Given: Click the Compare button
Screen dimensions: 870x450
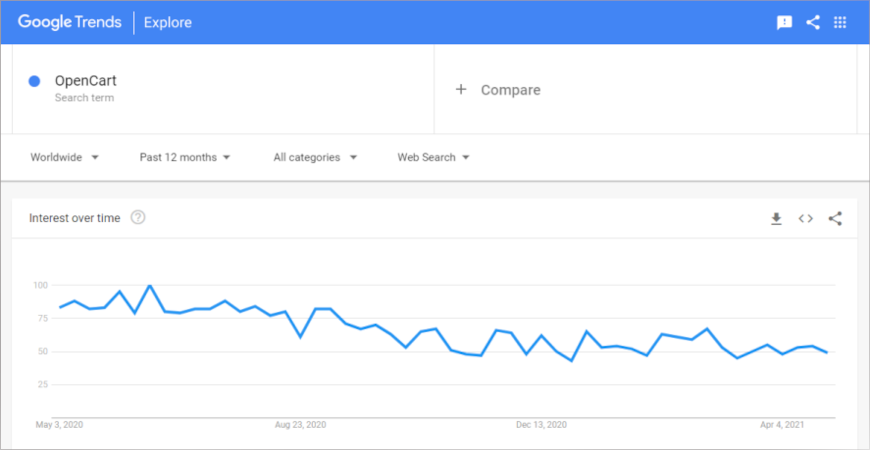Looking at the screenshot, I should [x=510, y=90].
